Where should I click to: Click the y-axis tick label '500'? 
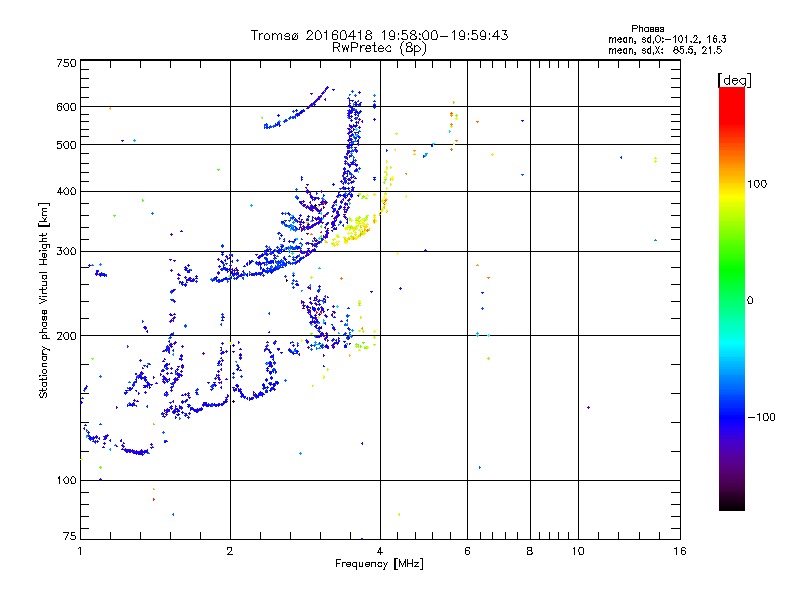(66, 145)
